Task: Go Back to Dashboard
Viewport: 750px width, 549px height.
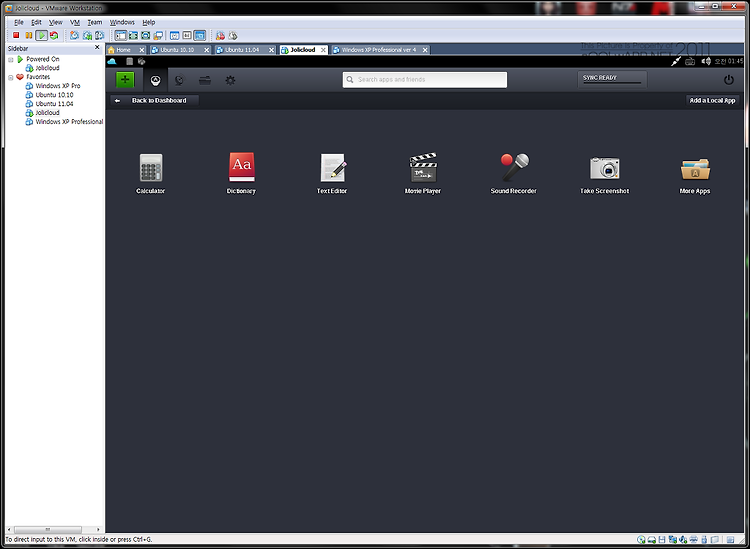Action: (154, 100)
